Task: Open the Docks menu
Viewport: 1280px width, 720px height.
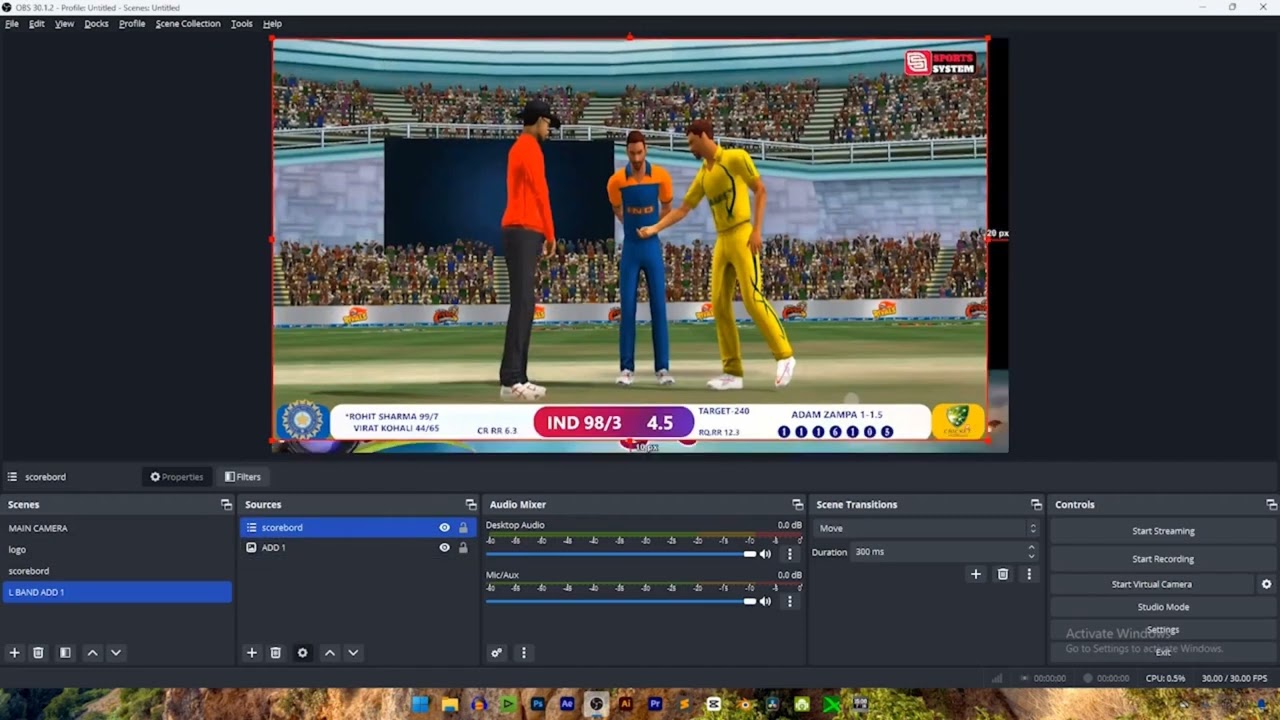Action: (96, 24)
